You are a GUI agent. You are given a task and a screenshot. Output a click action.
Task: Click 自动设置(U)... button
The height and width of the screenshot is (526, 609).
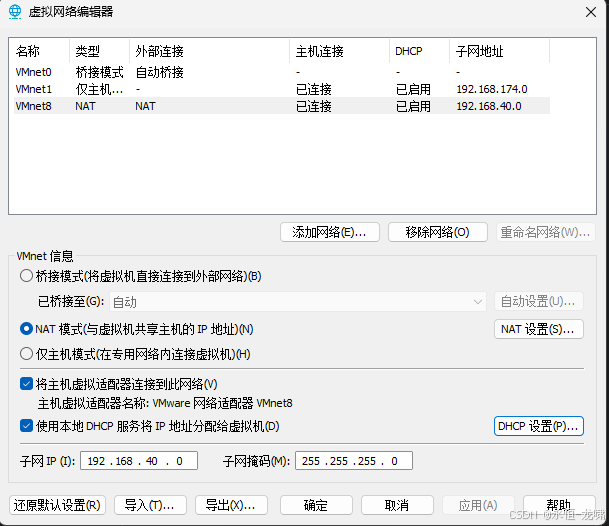(x=539, y=301)
